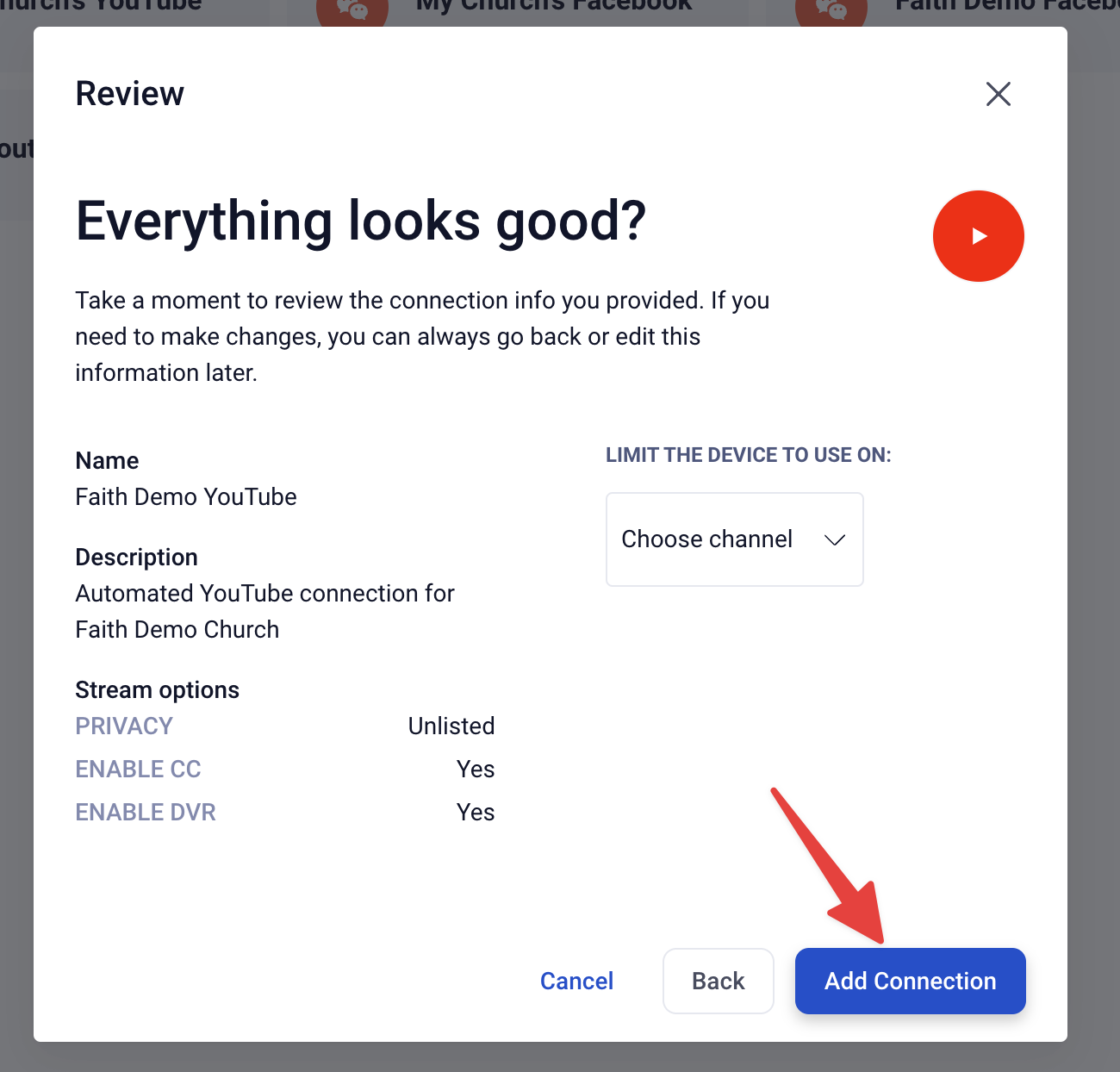Click the ENABLE DVR label
The height and width of the screenshot is (1072, 1120).
(146, 812)
